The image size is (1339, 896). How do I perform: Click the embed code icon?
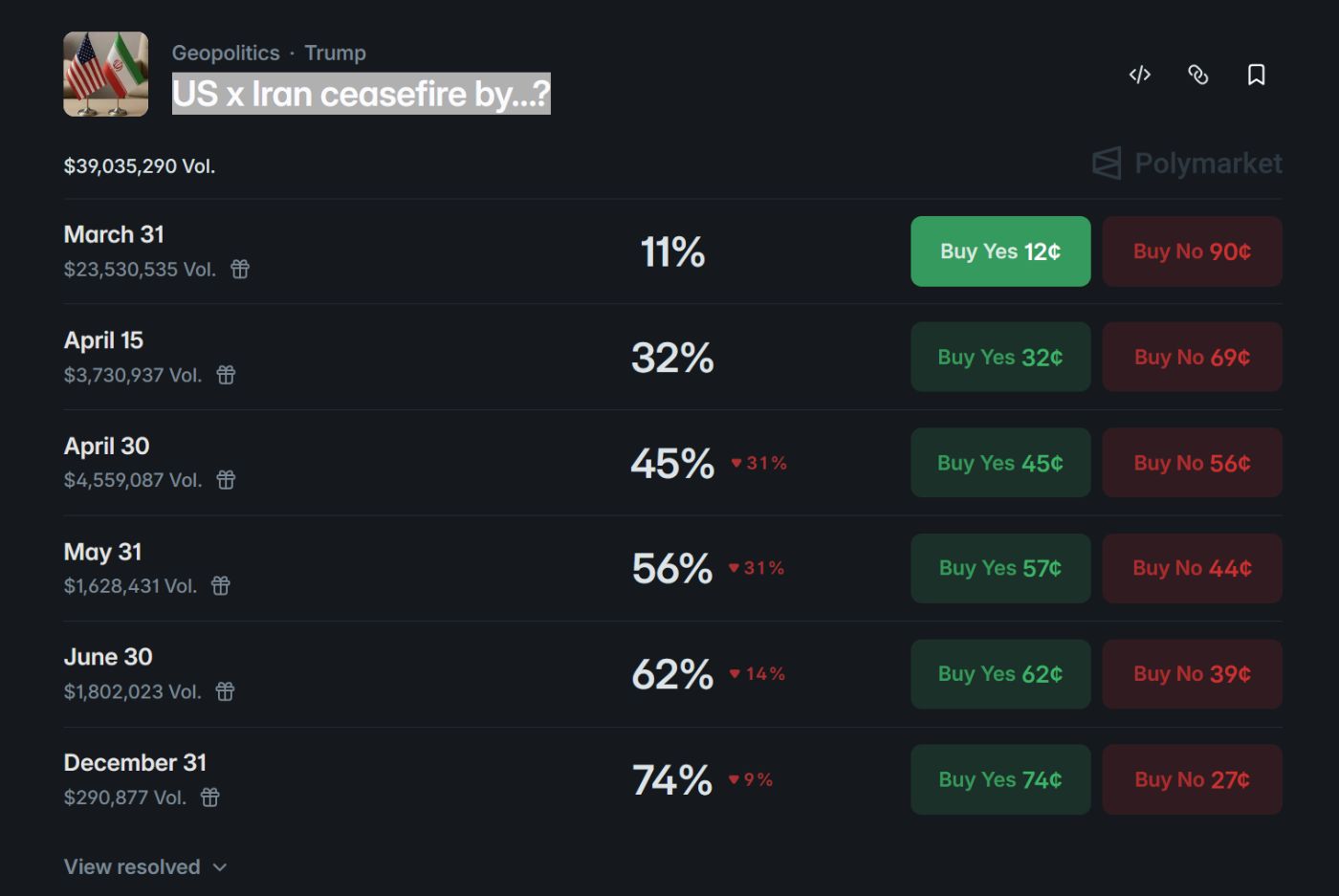1139,75
